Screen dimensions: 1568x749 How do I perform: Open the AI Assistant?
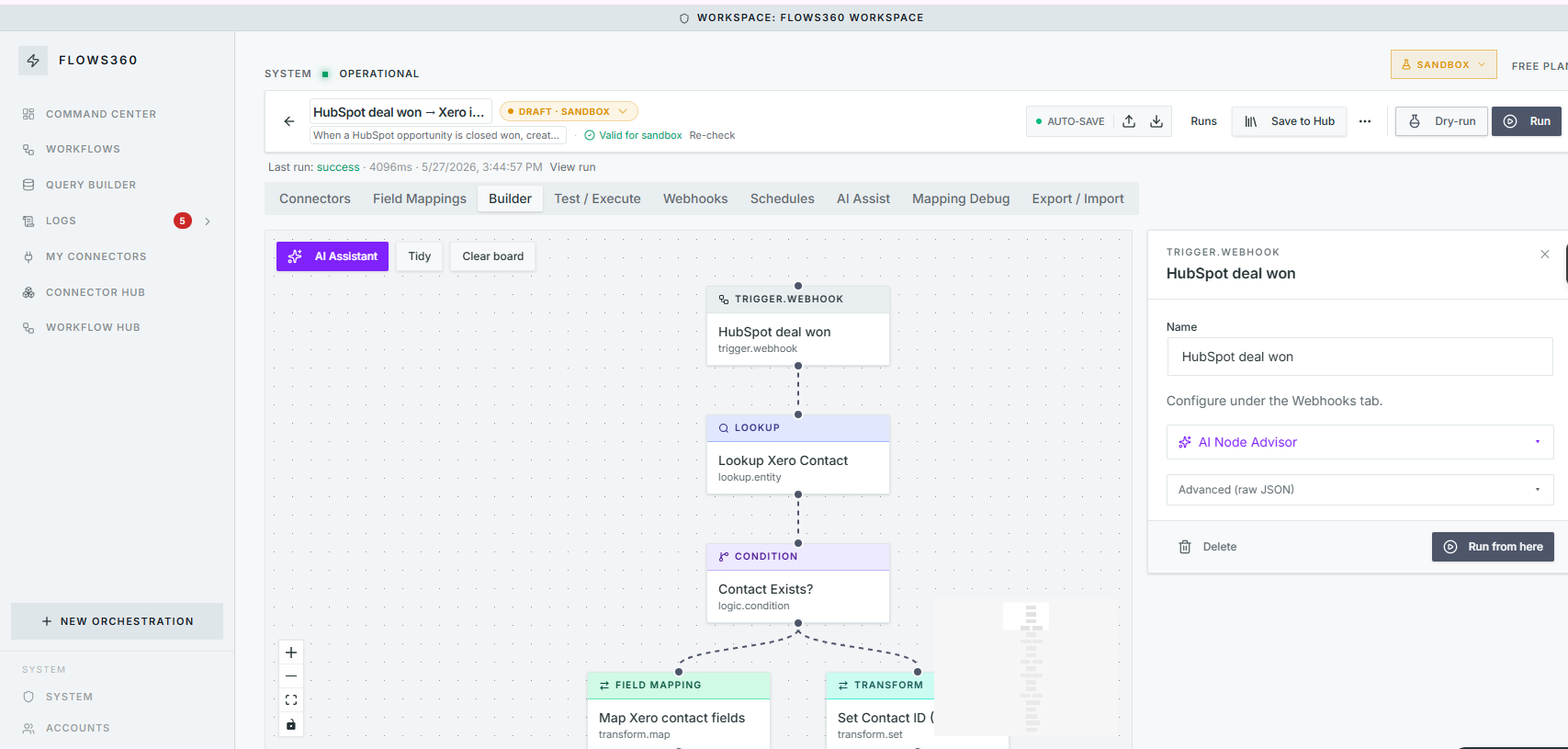[333, 256]
